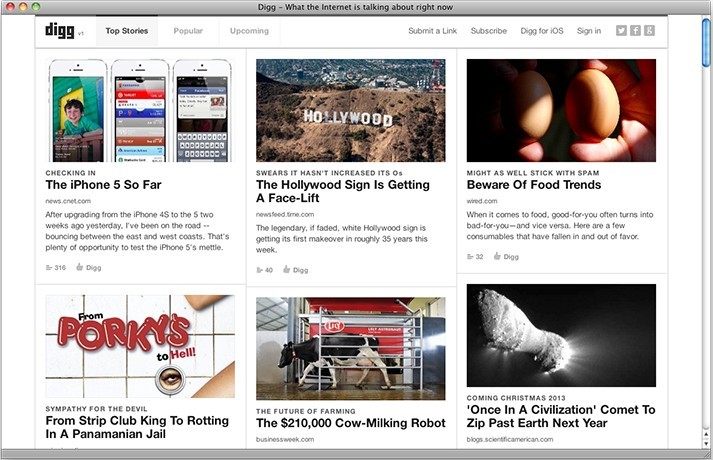
Task: Open the Hollywood sign photo thumbnail
Action: (351, 110)
